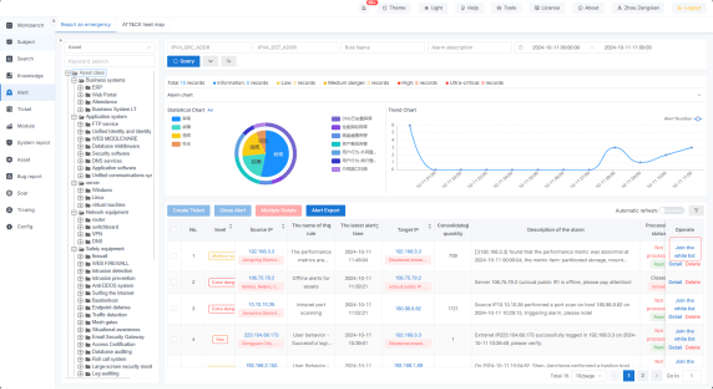Image resolution: width=713 pixels, height=389 pixels.
Task: Click the Create Ticket button
Action: (x=189, y=210)
